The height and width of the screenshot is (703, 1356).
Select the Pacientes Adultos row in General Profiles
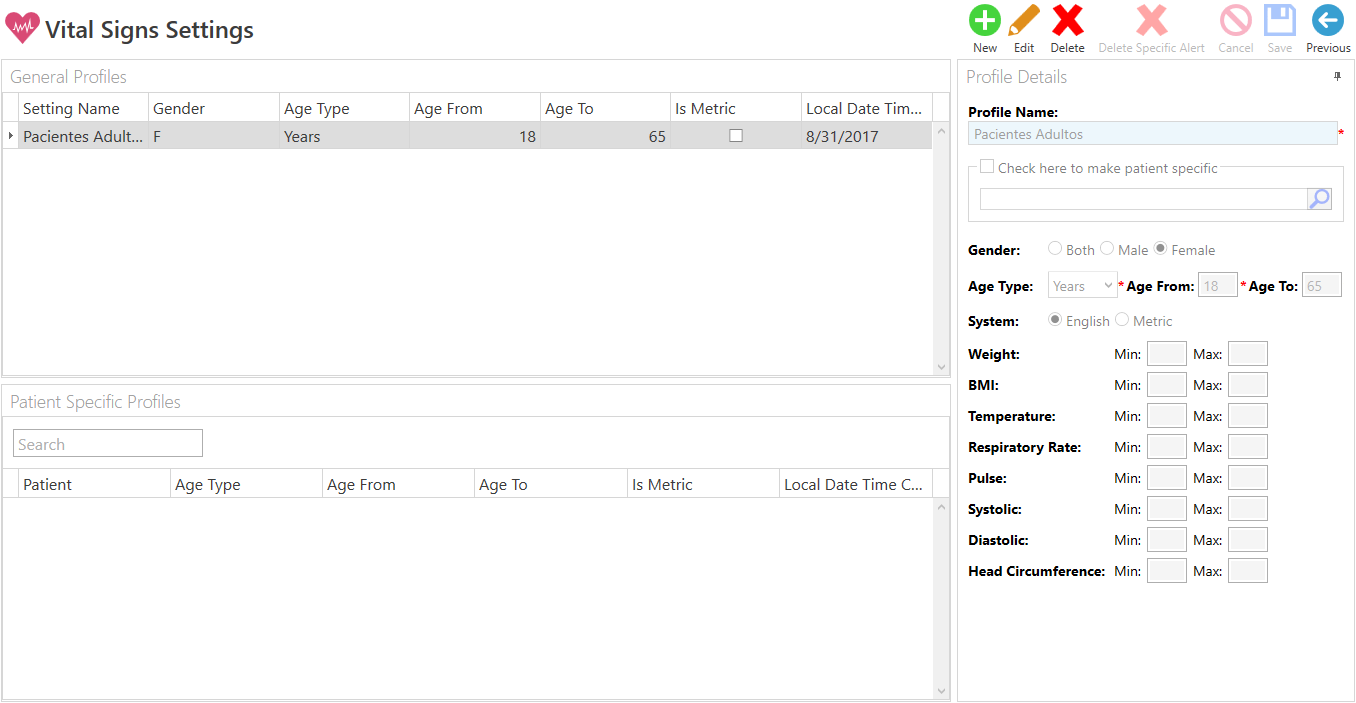300,135
